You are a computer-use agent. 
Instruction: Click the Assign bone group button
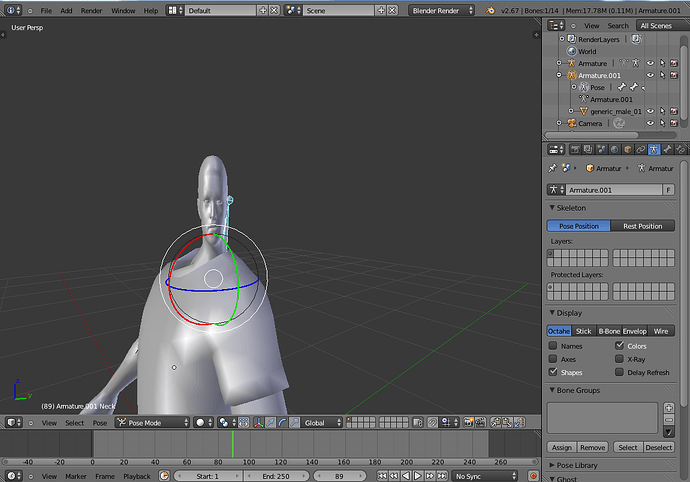pos(562,447)
